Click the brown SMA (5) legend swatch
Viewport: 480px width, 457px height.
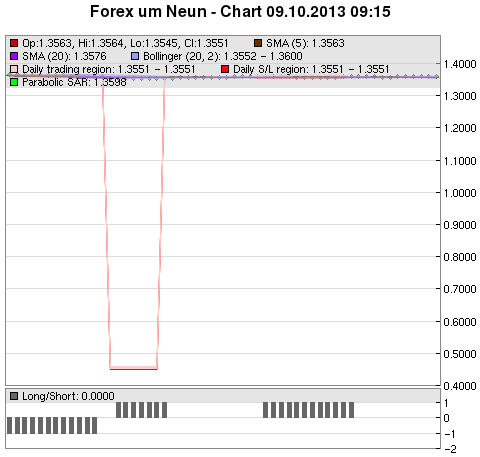click(258, 43)
